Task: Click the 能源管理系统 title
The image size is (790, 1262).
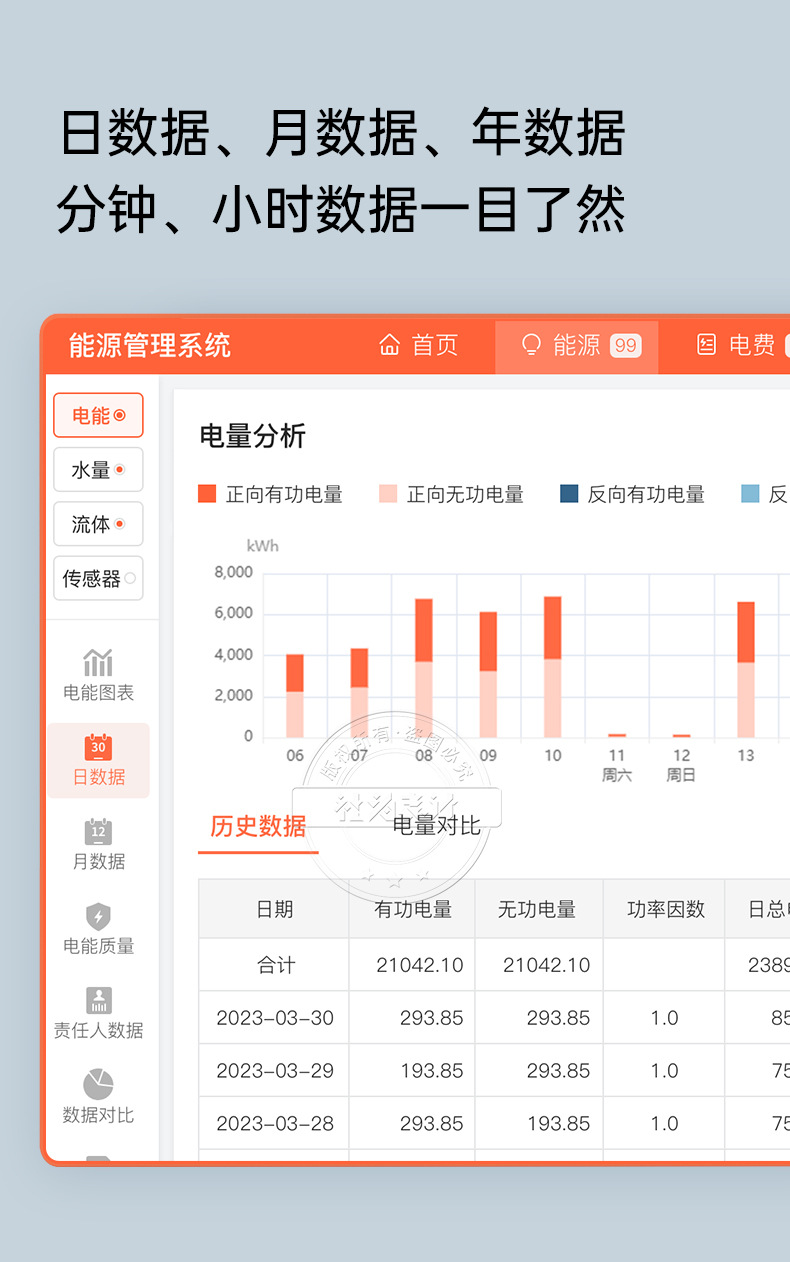Action: tap(150, 346)
